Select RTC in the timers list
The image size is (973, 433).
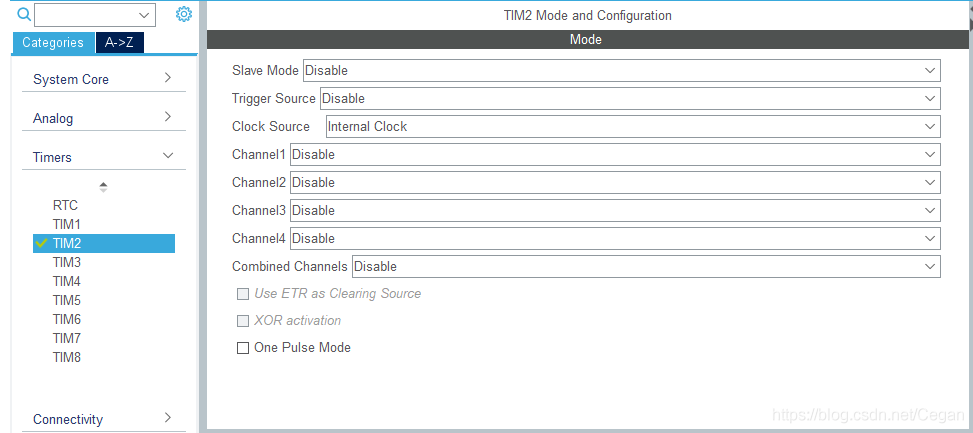pyautogui.click(x=66, y=205)
